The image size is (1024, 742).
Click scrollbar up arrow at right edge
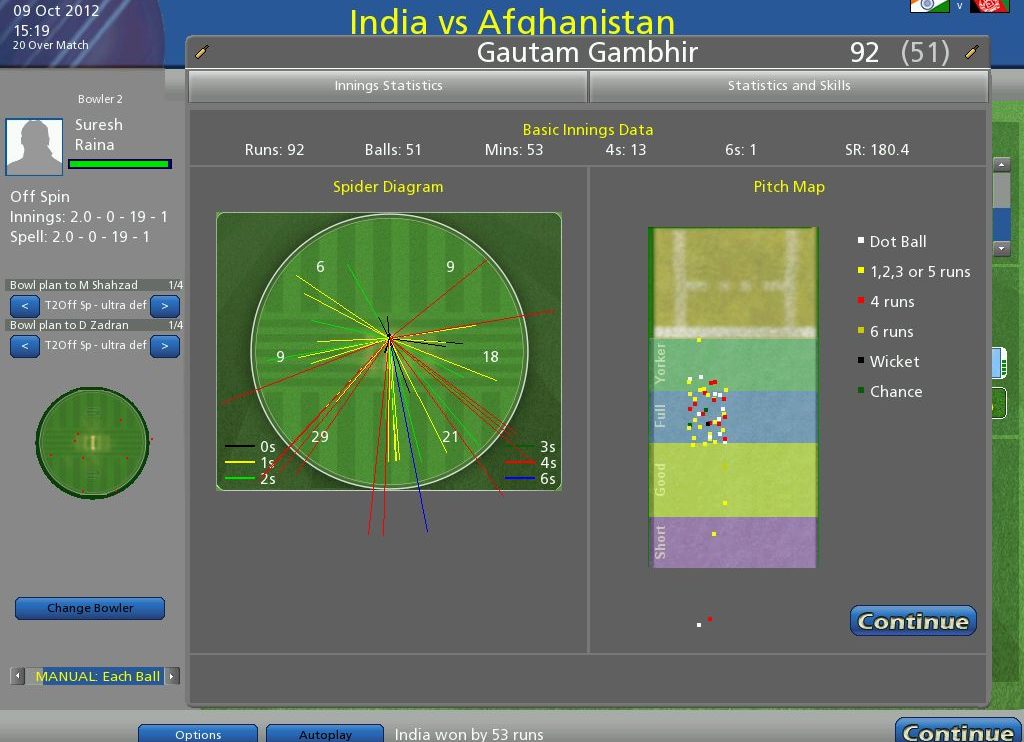click(x=1002, y=165)
